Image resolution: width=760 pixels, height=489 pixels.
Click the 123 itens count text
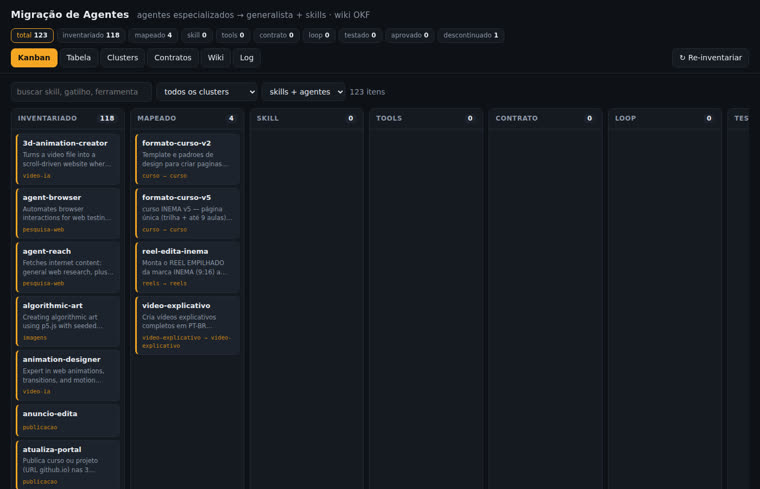pos(367,92)
